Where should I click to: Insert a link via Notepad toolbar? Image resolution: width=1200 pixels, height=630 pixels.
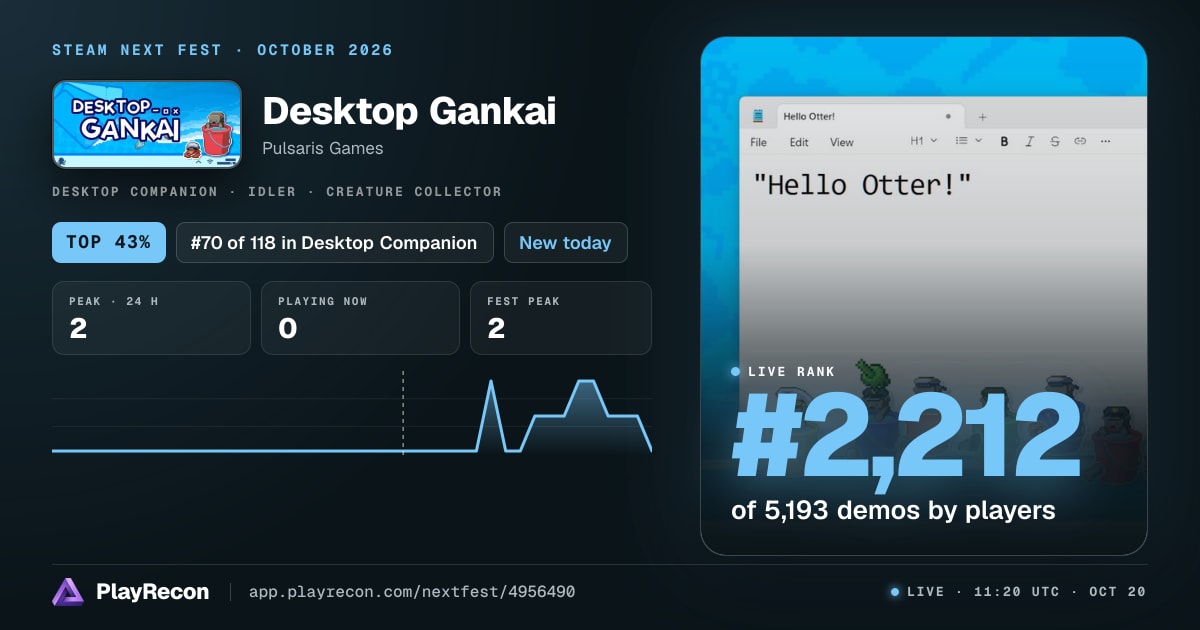[1080, 142]
